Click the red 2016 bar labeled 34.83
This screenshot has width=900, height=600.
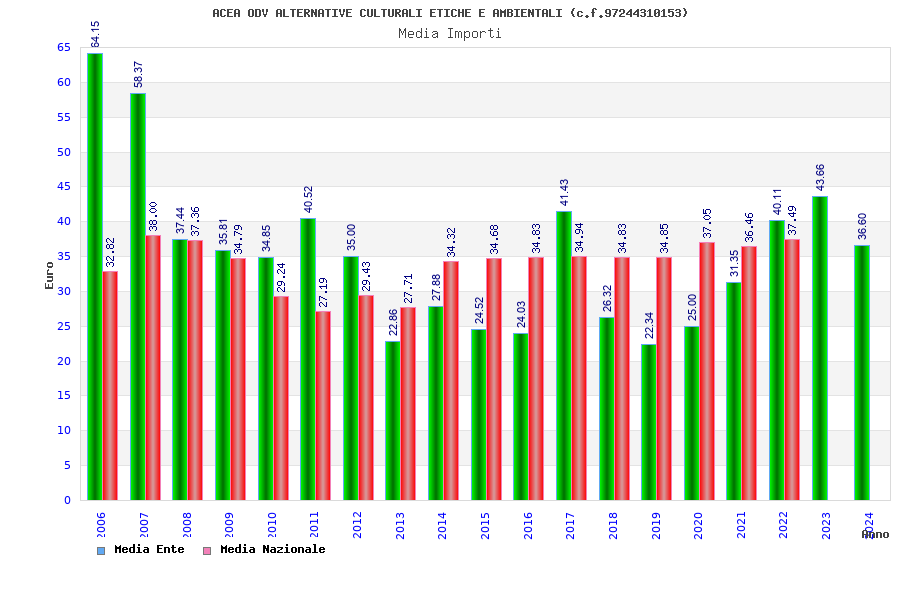[536, 378]
